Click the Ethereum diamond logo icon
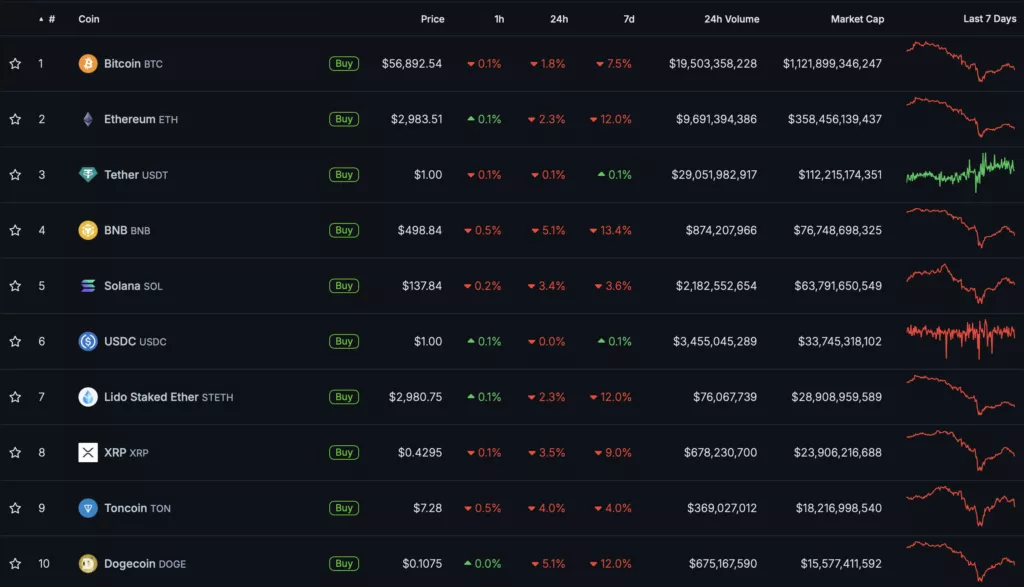The image size is (1024, 587). pos(88,119)
